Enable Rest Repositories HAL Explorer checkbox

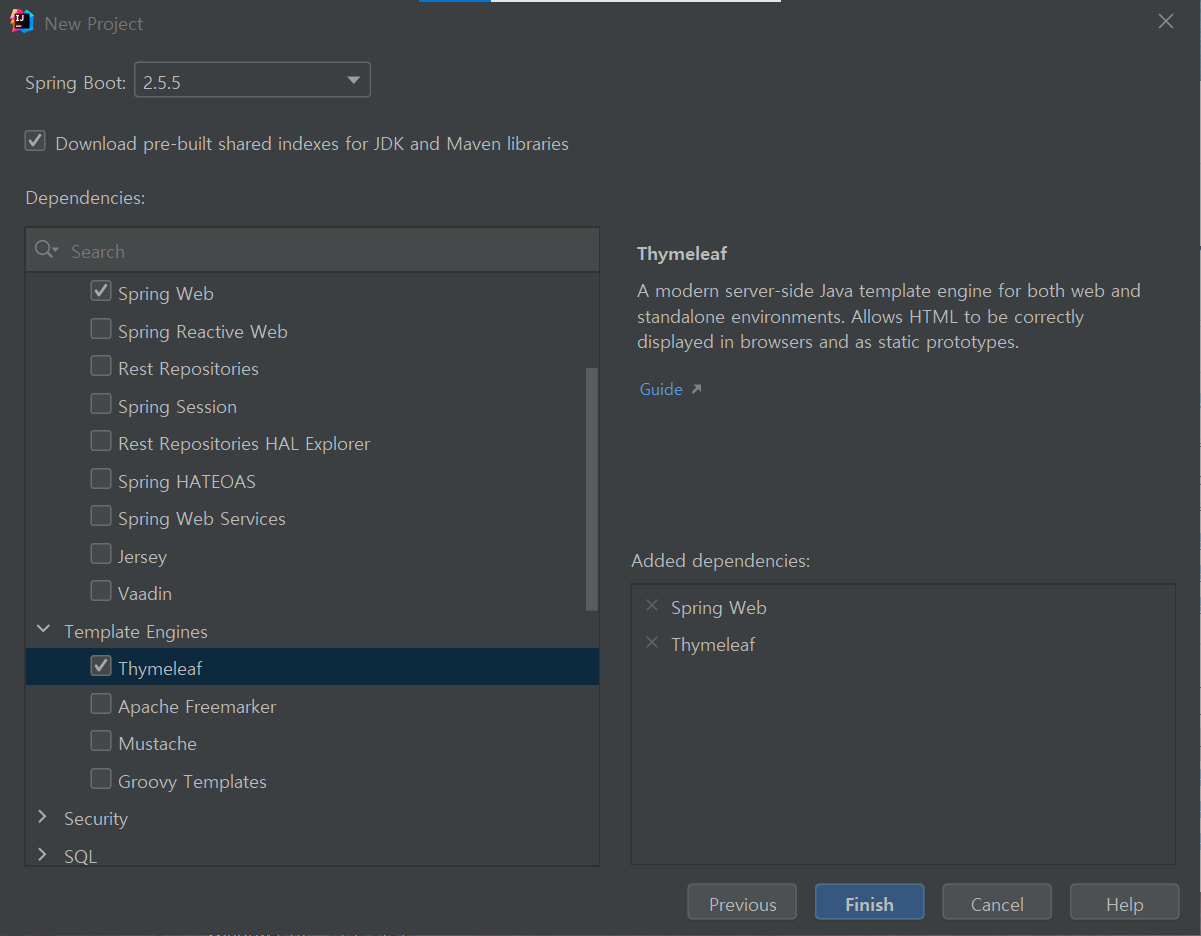click(101, 442)
